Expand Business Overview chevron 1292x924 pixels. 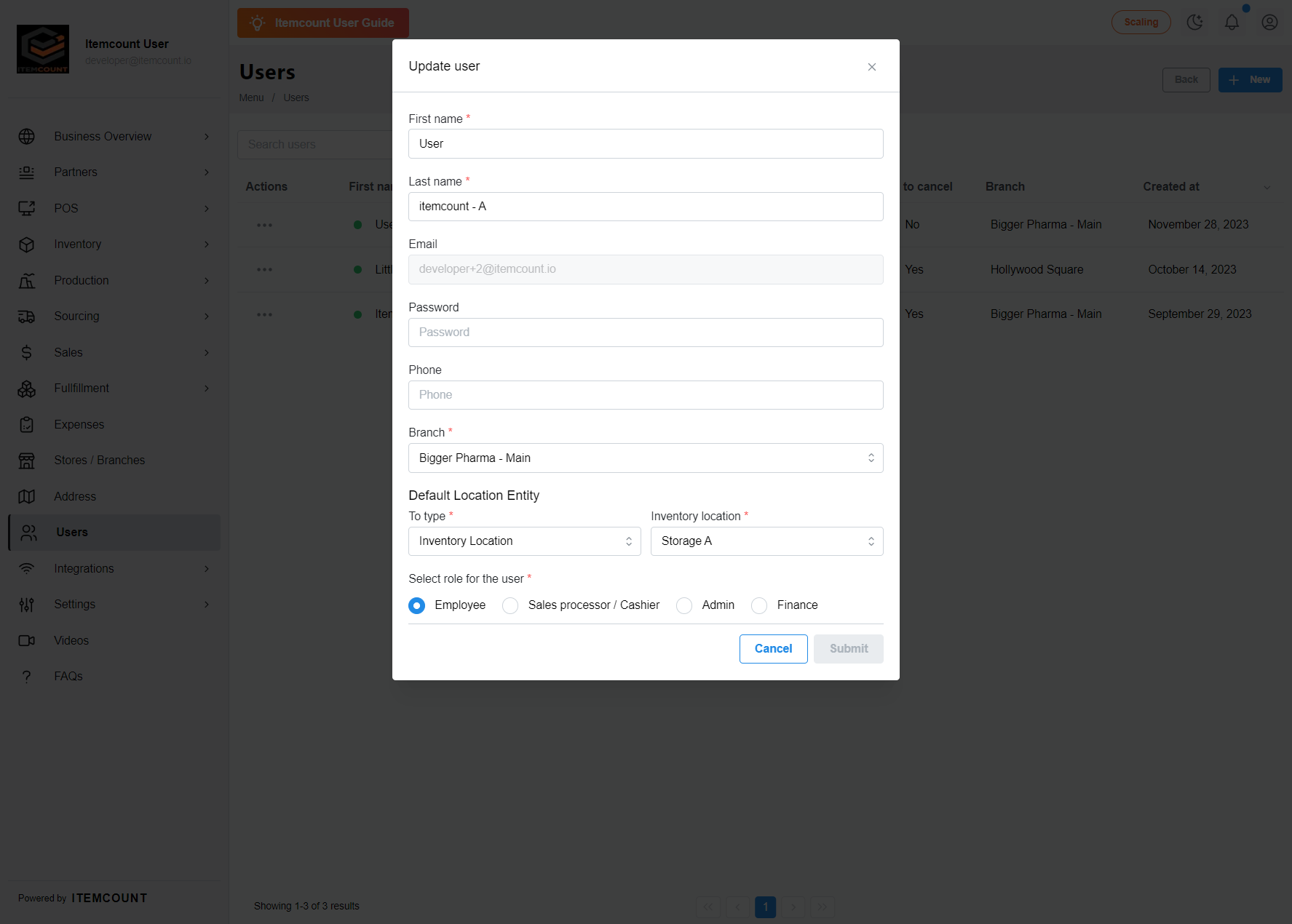pos(207,137)
